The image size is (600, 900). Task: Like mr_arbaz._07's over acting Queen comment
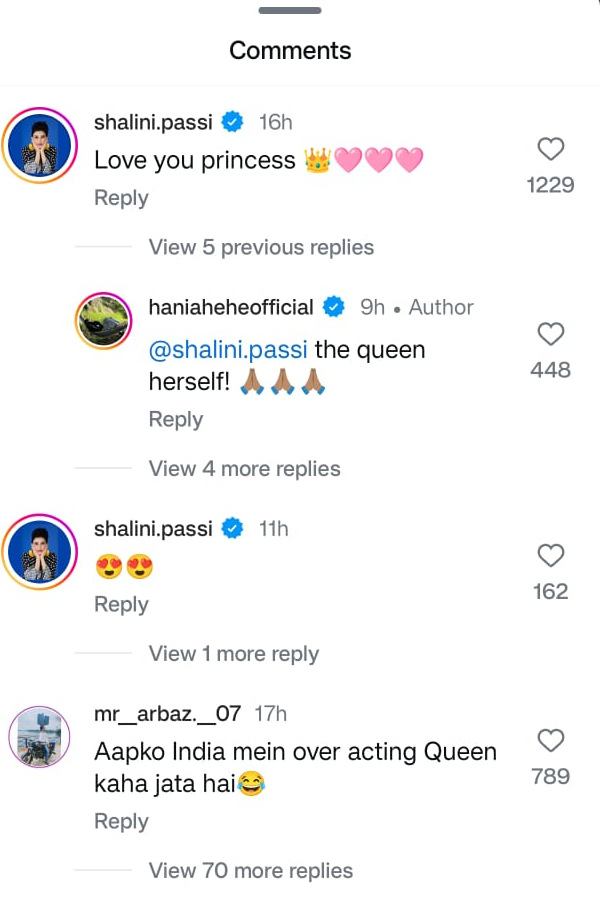(551, 741)
